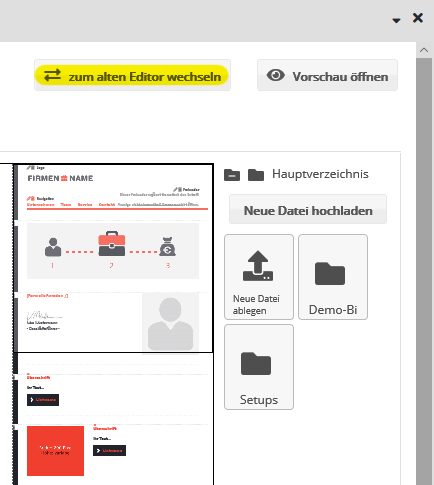Click the red navigation bar in template header
Image resolution: width=434 pixels, height=485 pixels.
click(x=117, y=209)
